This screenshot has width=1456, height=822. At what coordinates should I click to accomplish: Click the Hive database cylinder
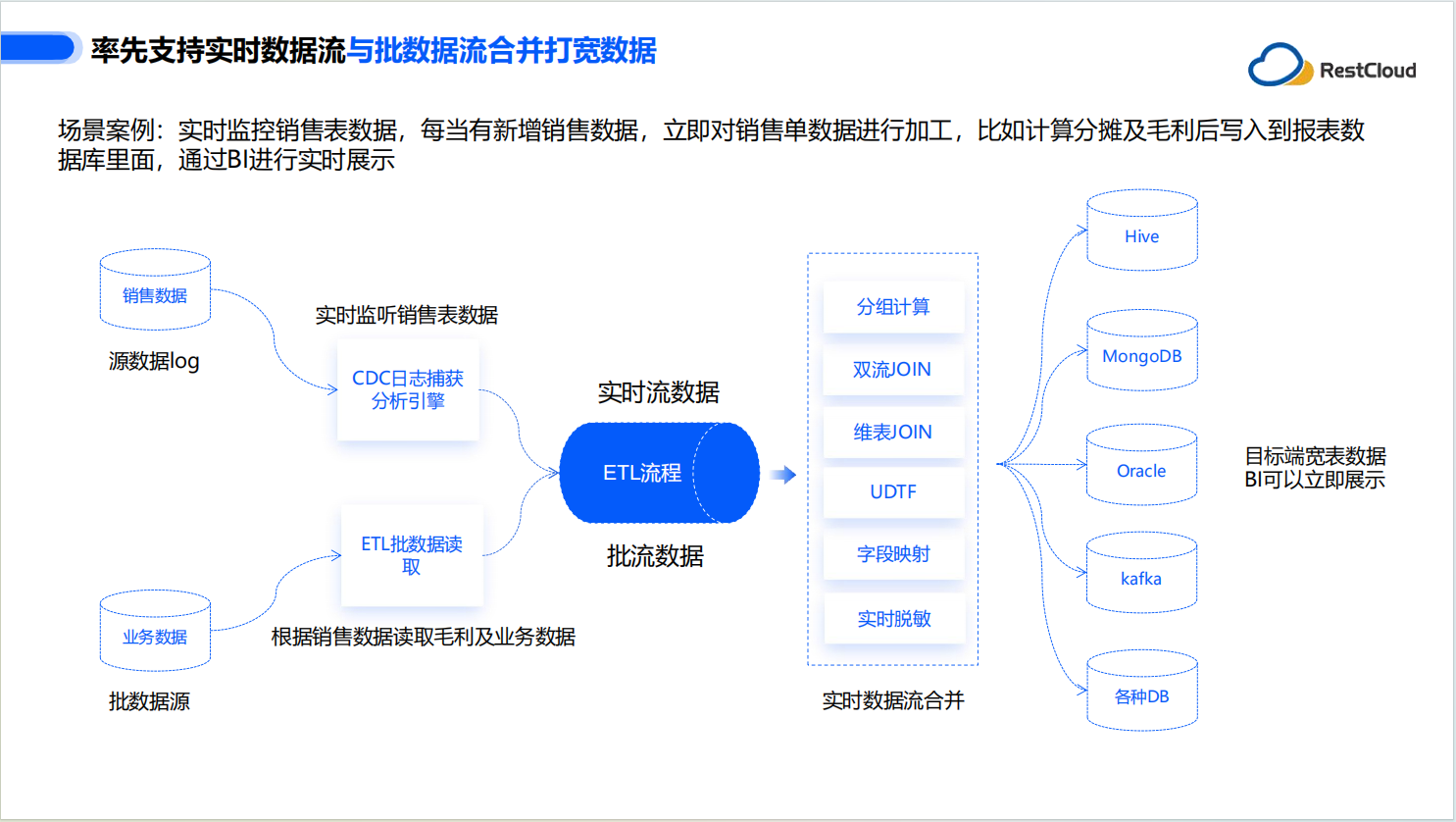[1142, 231]
